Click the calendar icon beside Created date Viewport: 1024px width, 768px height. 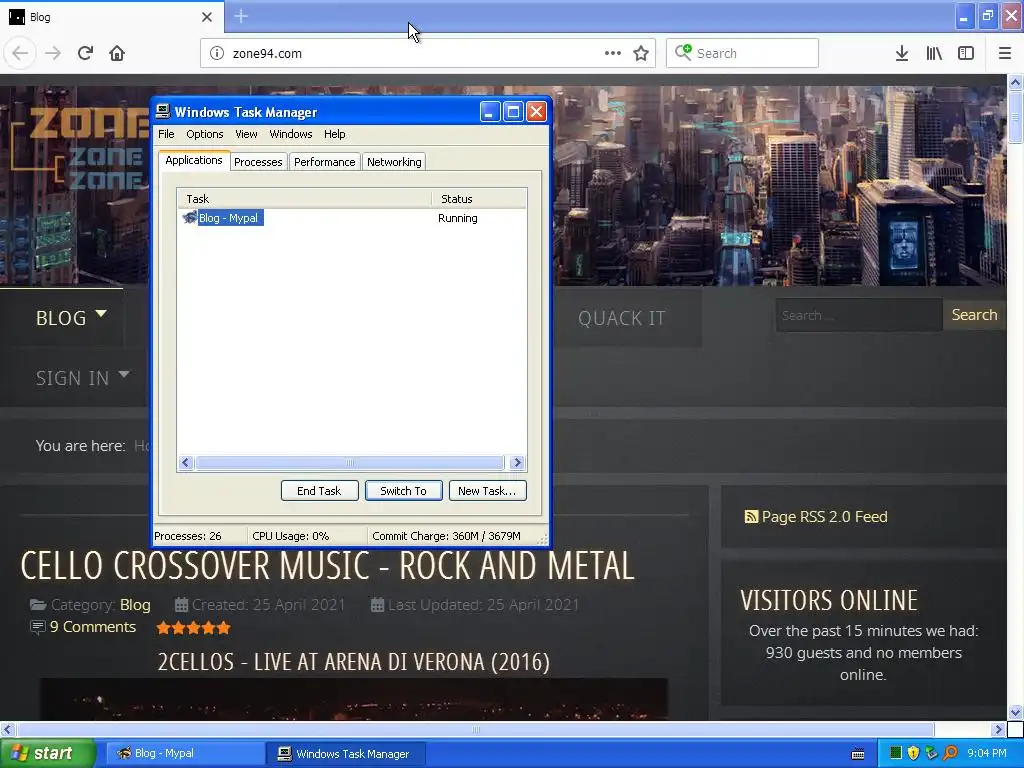coord(182,605)
